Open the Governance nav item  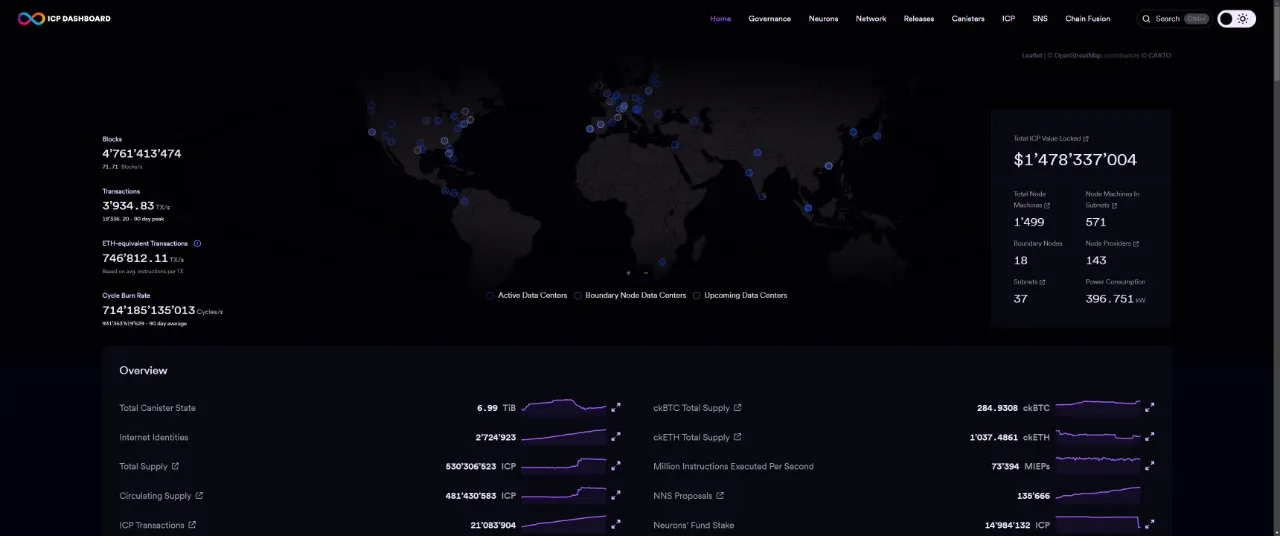point(769,18)
